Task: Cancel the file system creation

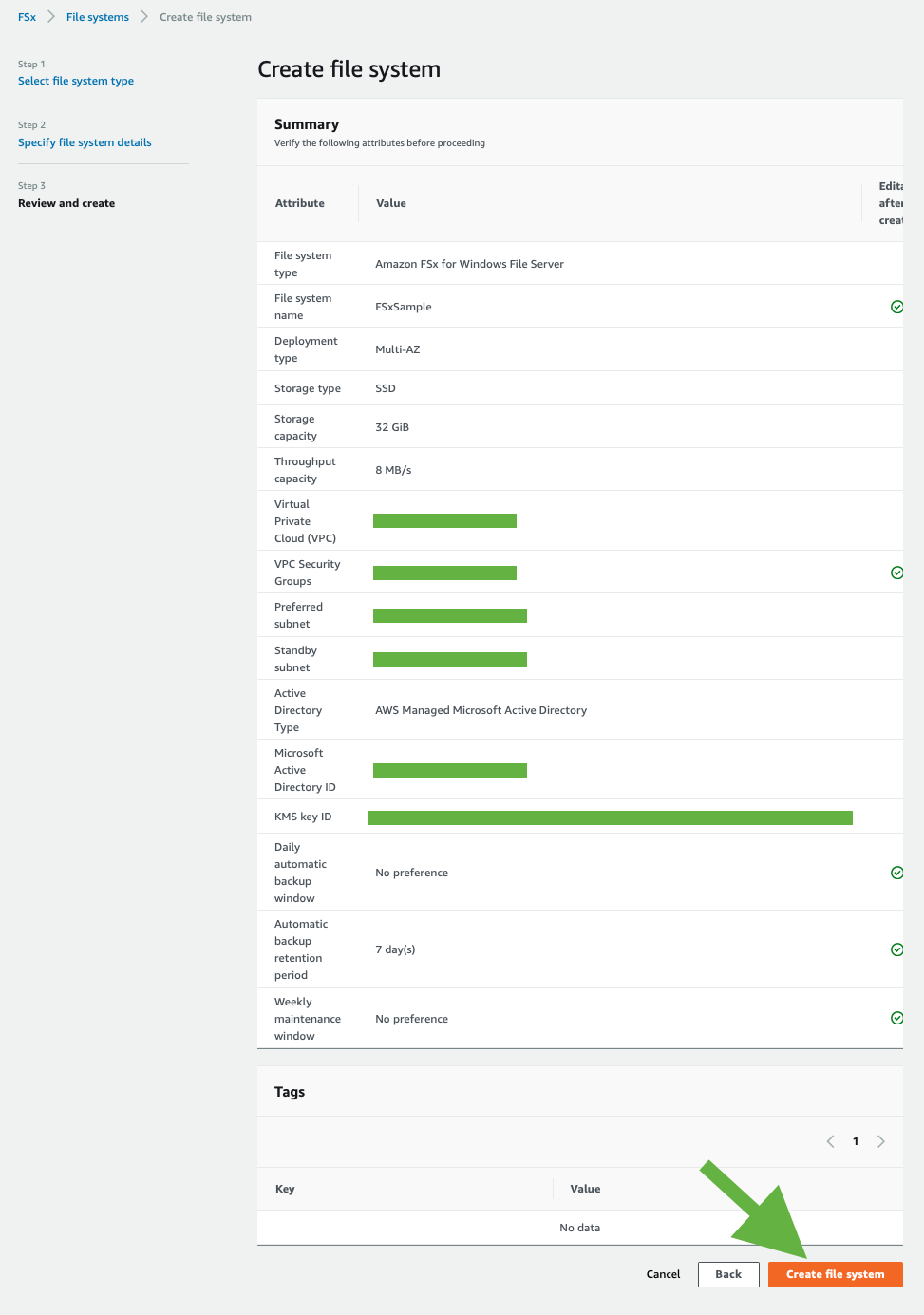Action: 663,1274
